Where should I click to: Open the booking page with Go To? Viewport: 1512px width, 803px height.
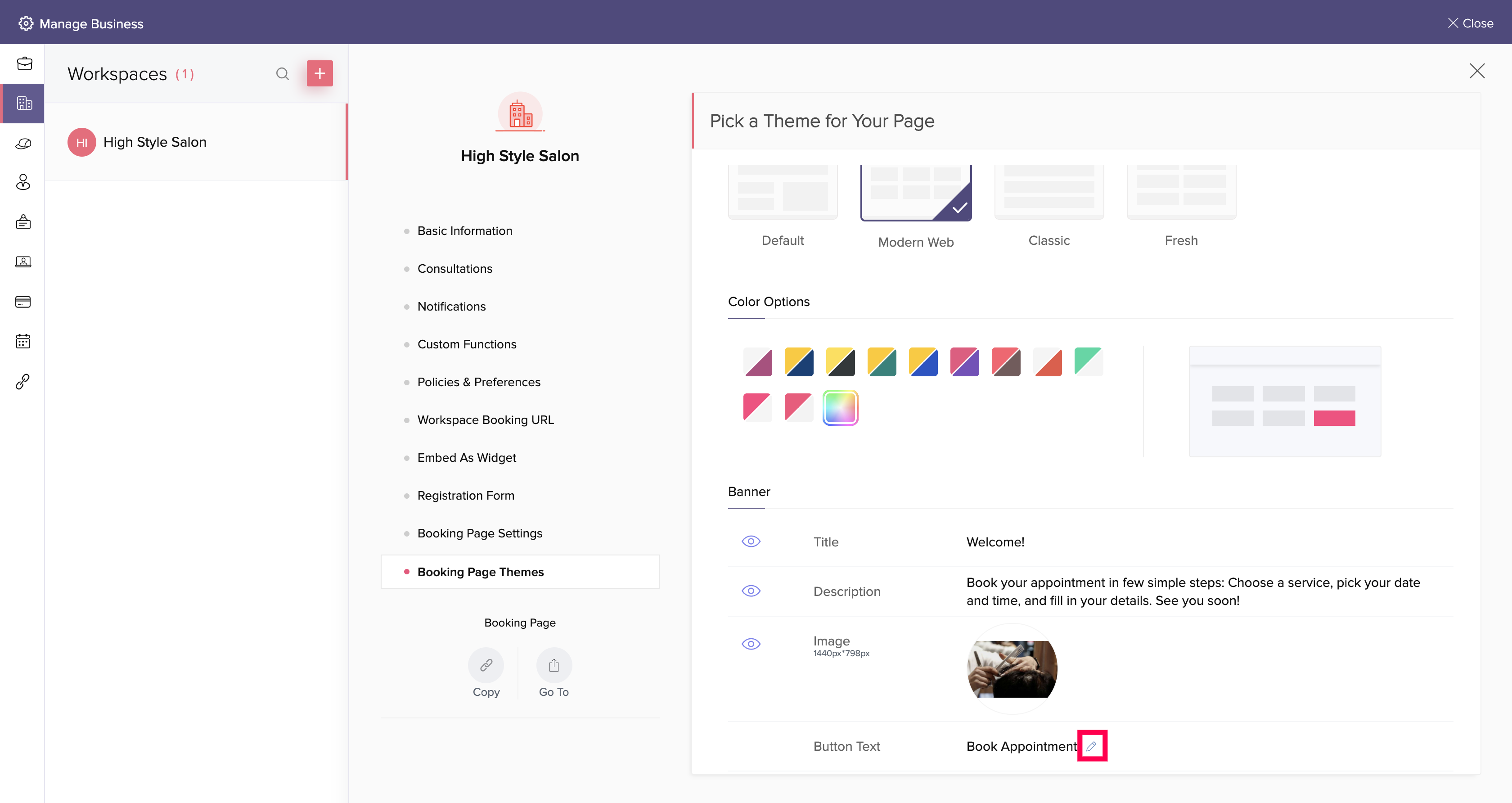click(553, 665)
